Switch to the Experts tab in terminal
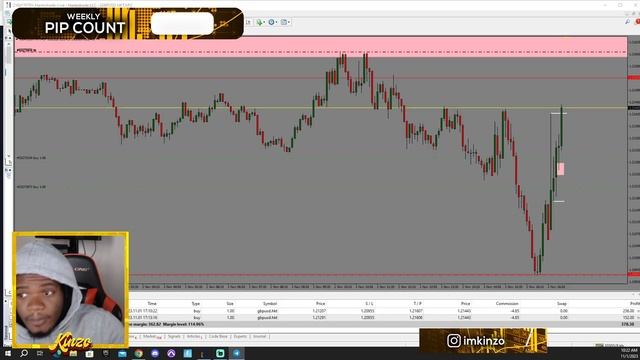 [x=240, y=336]
